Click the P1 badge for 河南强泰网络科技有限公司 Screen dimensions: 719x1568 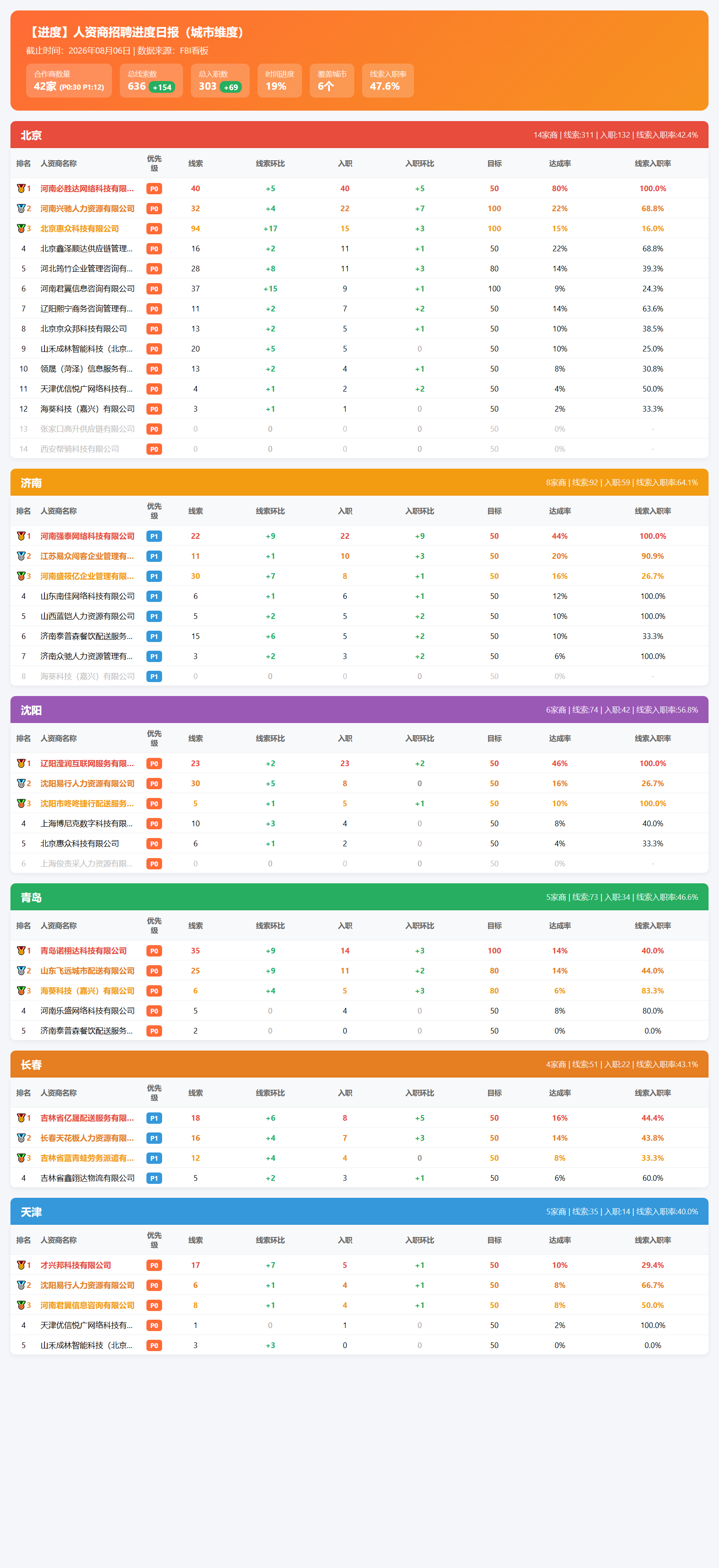coord(154,536)
